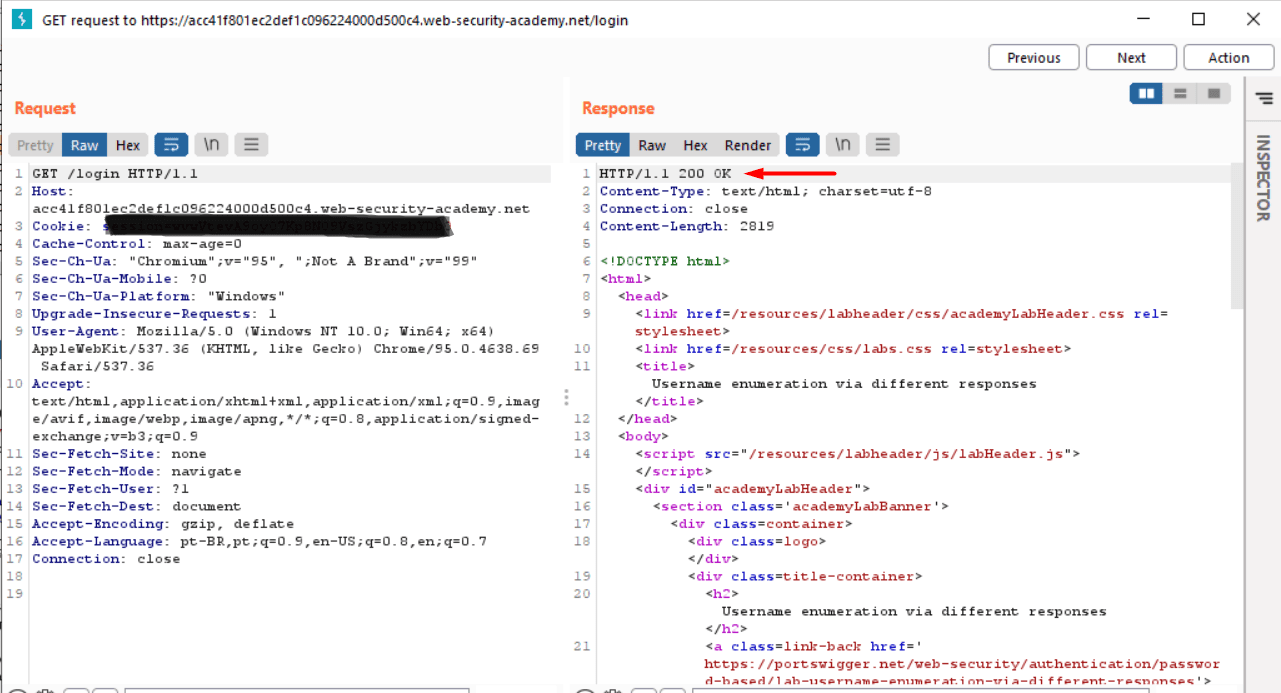Select the Pretty tab in Response pane

tap(603, 145)
